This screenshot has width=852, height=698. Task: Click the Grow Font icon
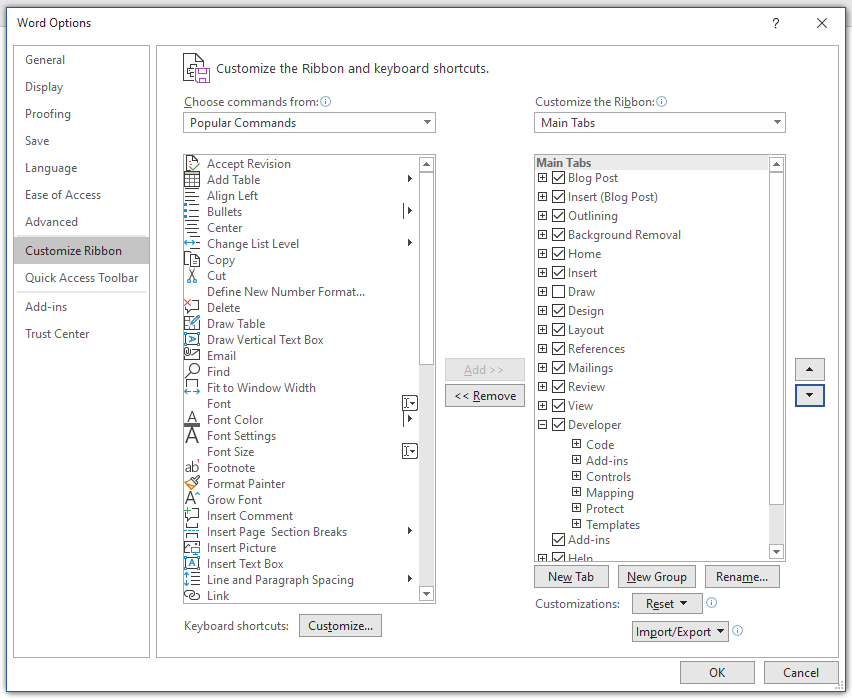pyautogui.click(x=192, y=499)
